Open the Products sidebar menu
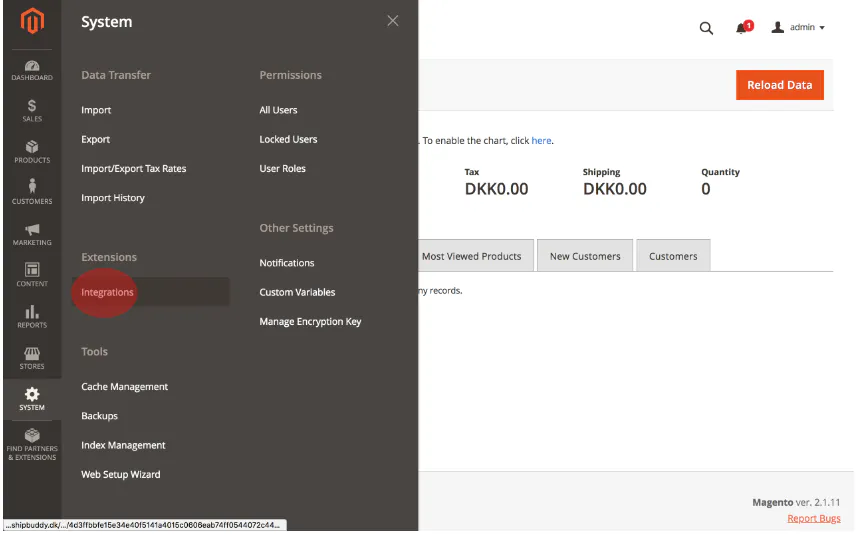The image size is (856, 534). [32, 152]
